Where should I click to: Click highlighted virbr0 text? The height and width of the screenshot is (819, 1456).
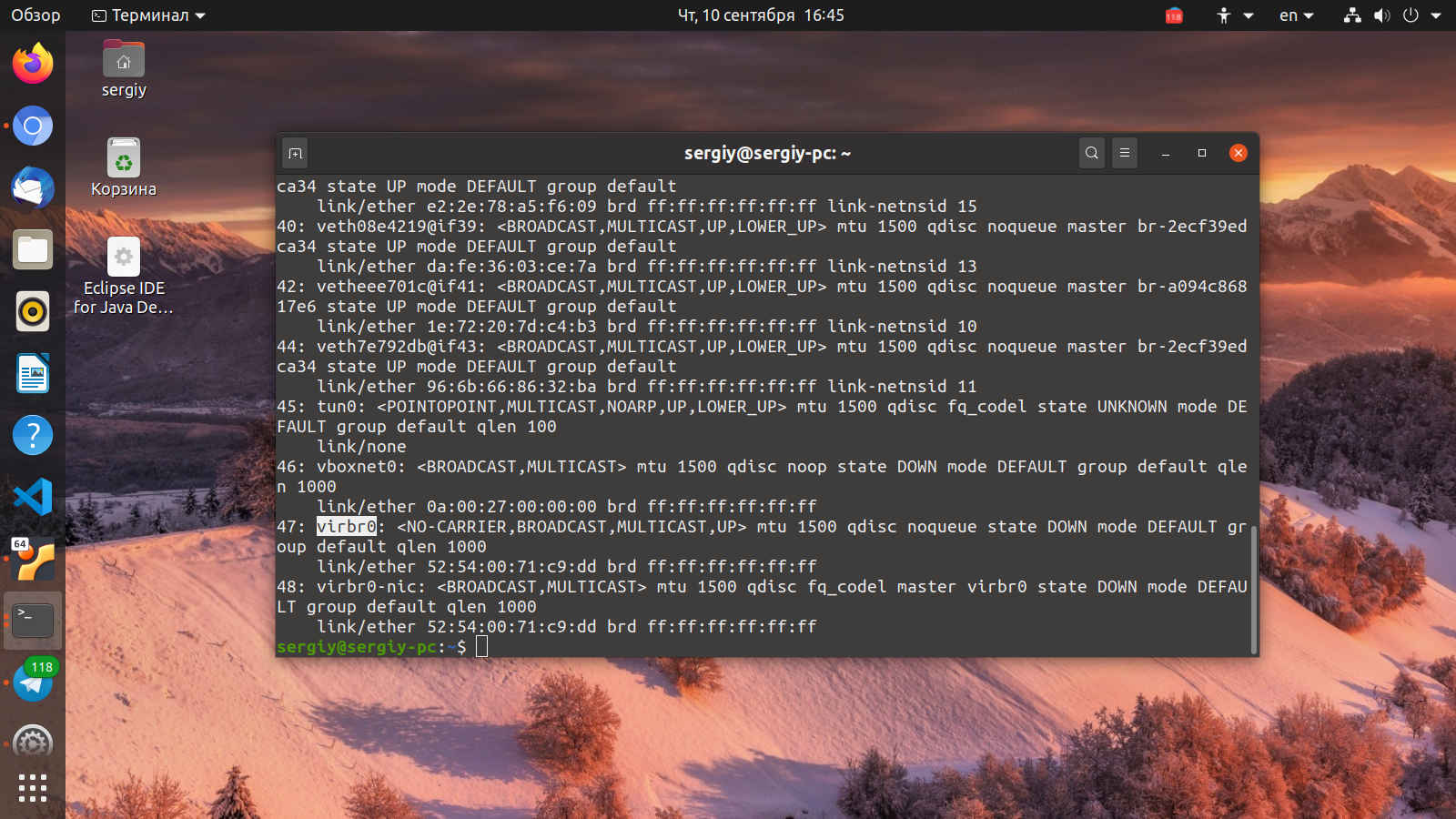click(346, 527)
